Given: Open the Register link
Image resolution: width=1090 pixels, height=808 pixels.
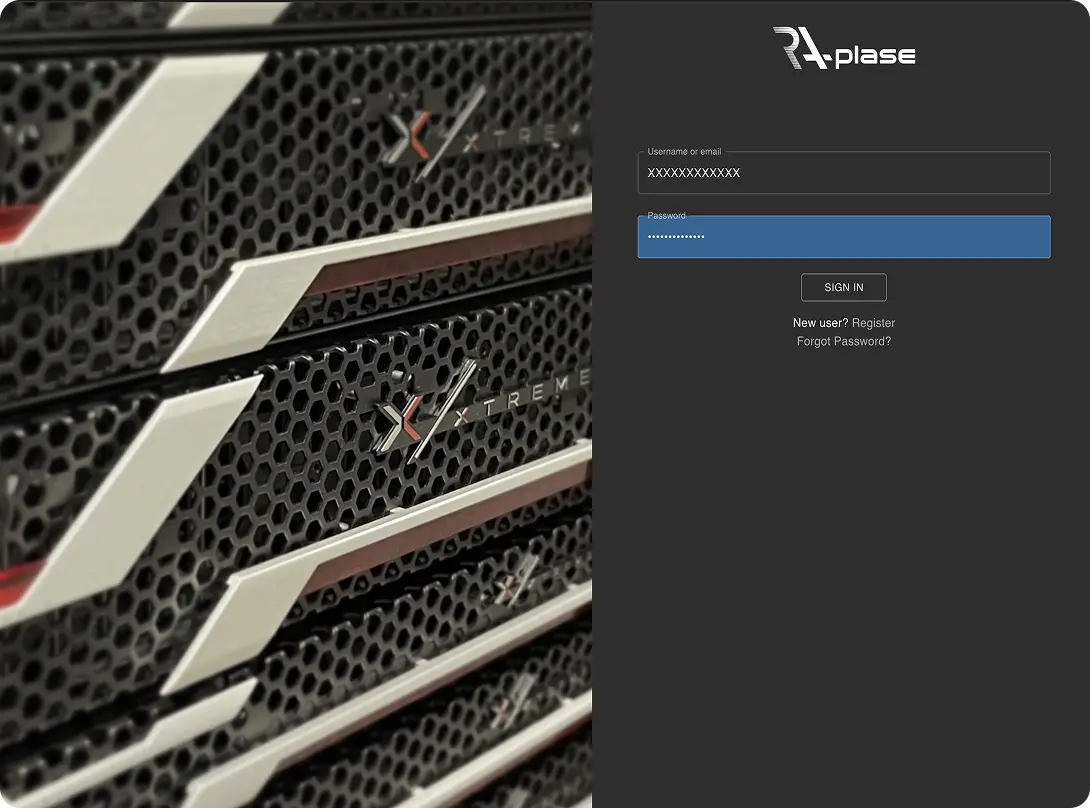Looking at the screenshot, I should pos(873,323).
